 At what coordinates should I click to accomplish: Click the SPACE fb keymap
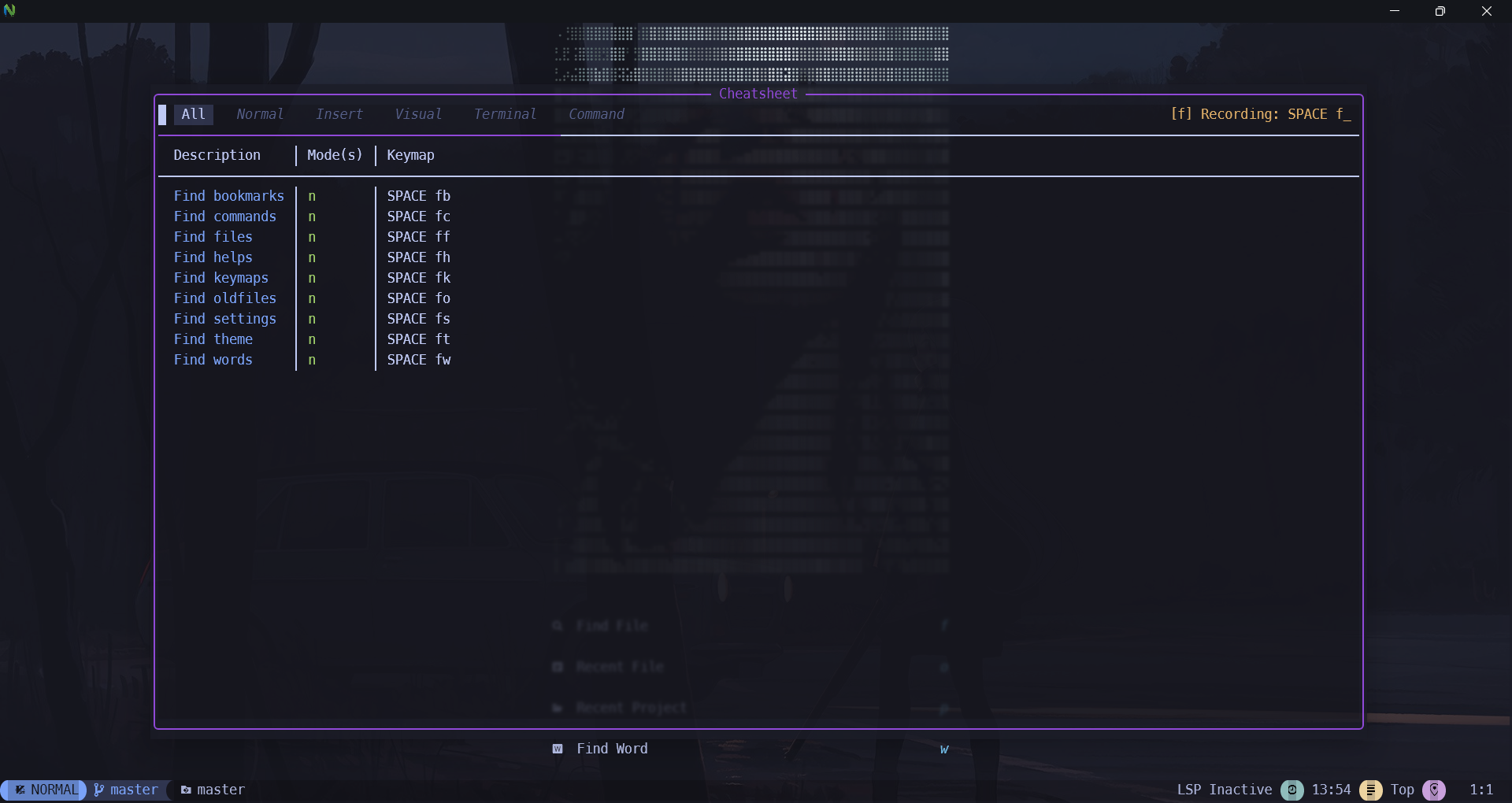(x=419, y=196)
